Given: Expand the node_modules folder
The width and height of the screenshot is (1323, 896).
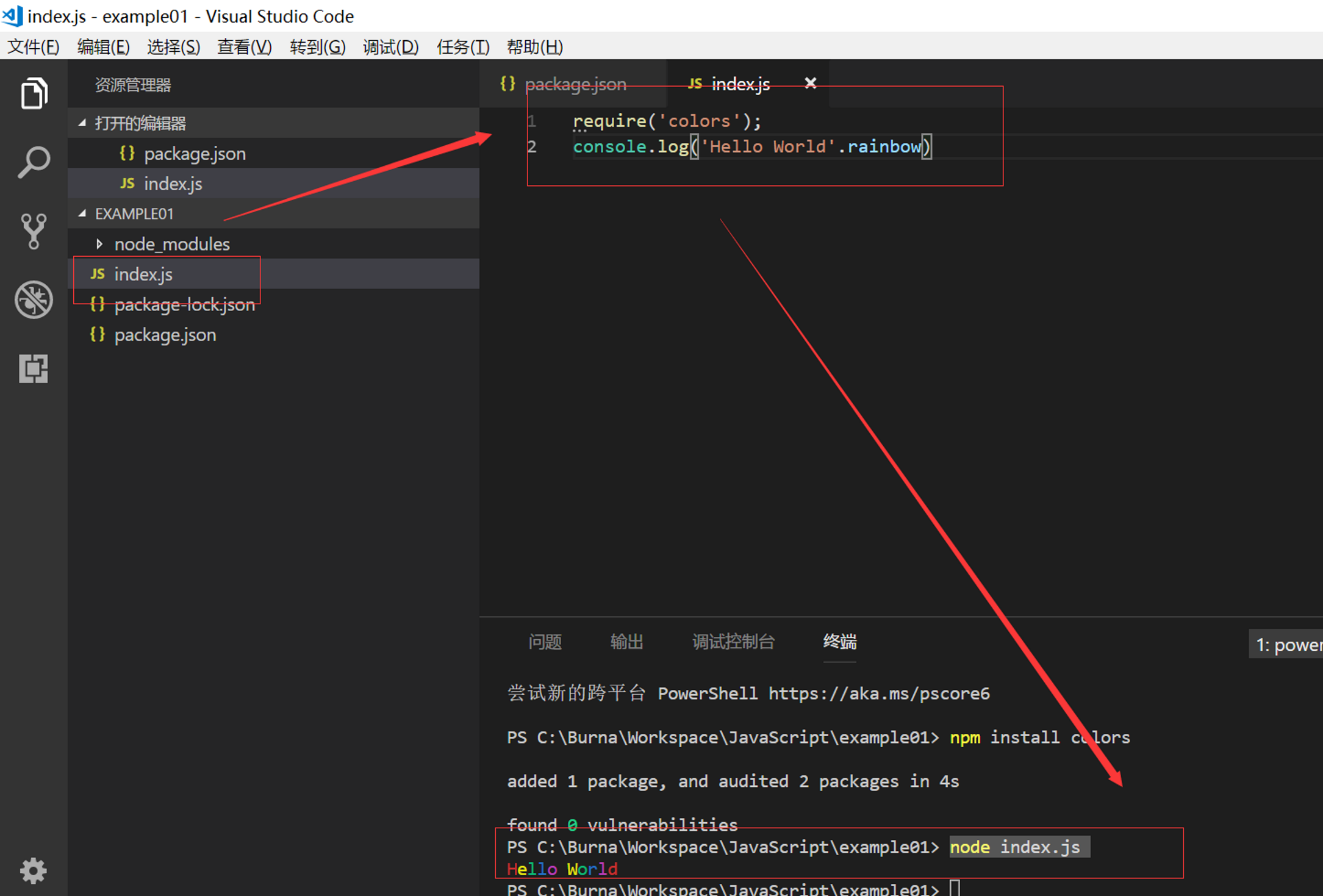Looking at the screenshot, I should click(x=99, y=244).
